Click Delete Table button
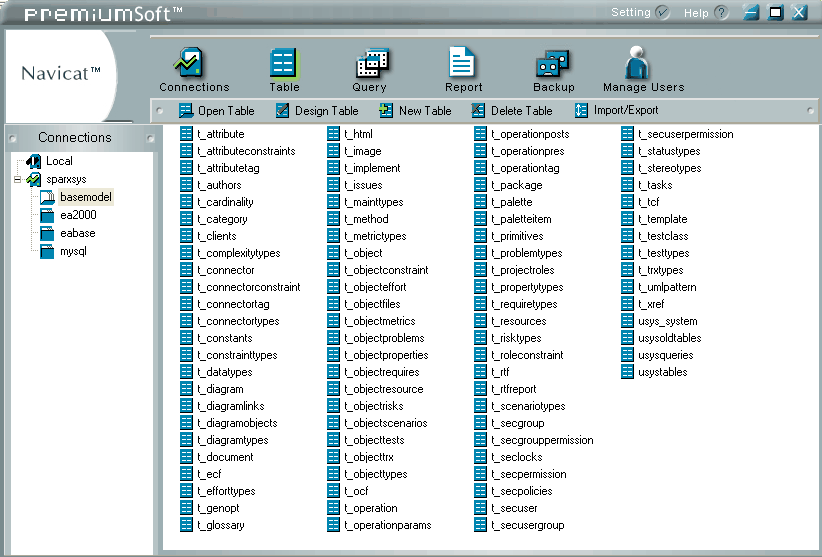This screenshot has width=822, height=557. tap(512, 111)
